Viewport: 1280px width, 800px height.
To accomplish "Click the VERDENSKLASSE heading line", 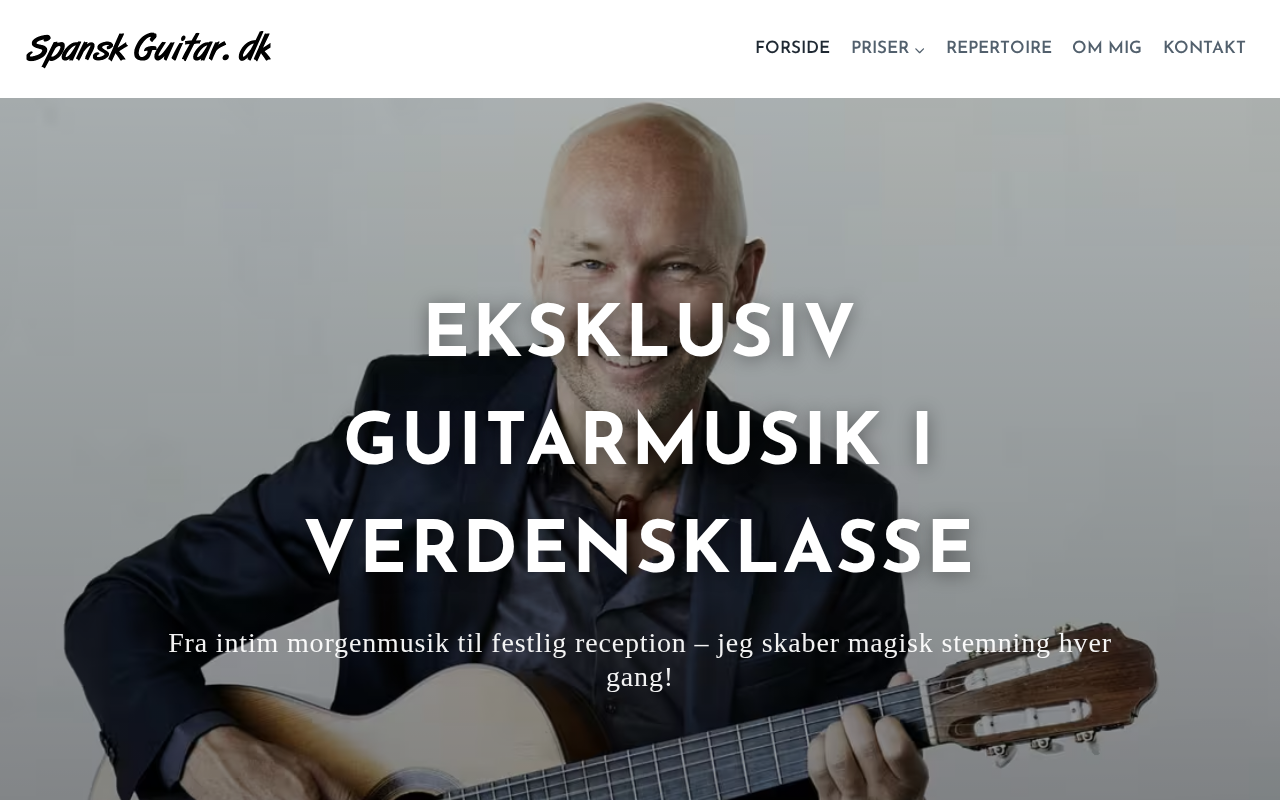I will coord(640,549).
